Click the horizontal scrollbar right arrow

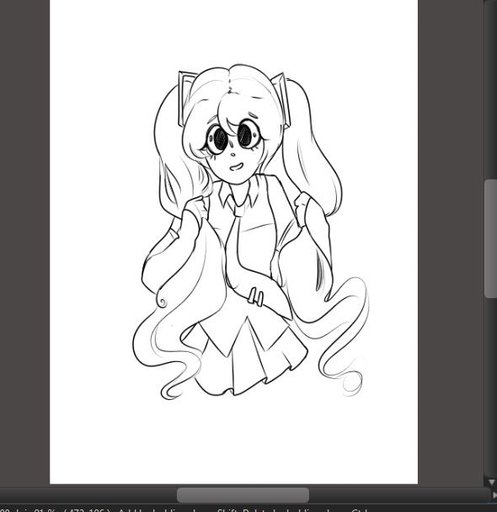coord(494,496)
